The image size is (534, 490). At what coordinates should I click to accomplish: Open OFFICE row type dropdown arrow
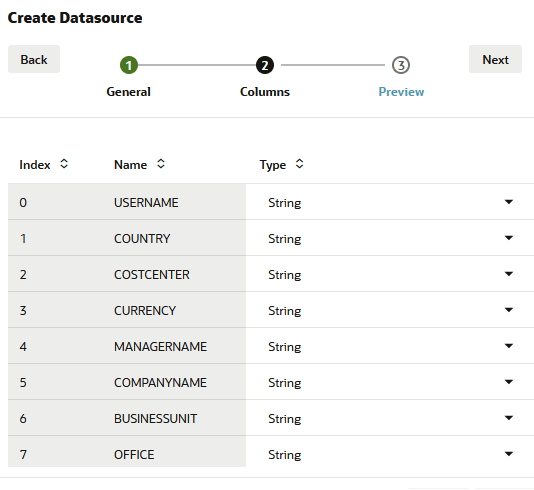click(x=509, y=454)
